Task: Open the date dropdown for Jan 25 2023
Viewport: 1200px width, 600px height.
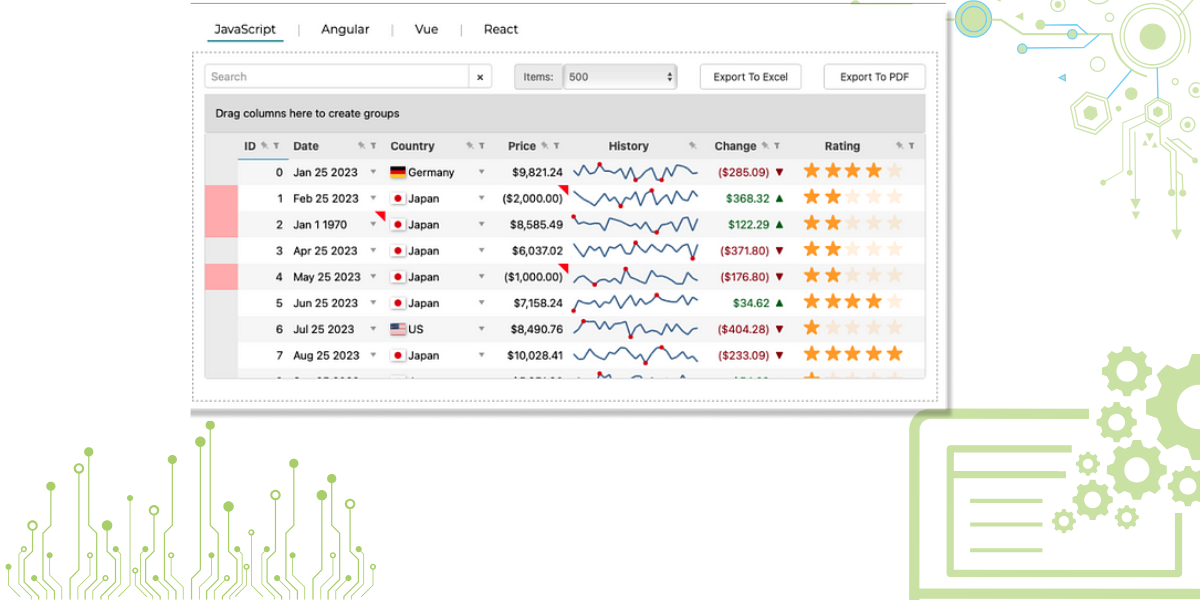Action: click(x=374, y=172)
